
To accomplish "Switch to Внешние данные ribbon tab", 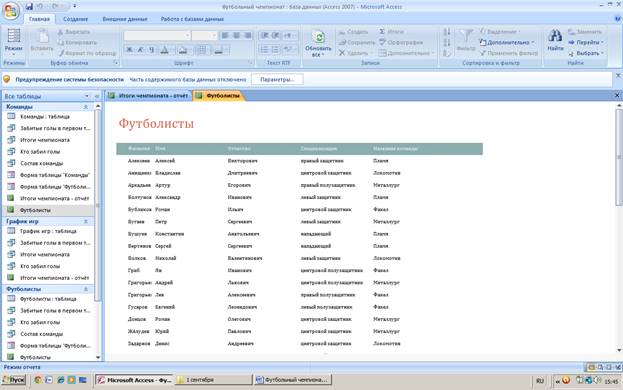I will pyautogui.click(x=125, y=19).
